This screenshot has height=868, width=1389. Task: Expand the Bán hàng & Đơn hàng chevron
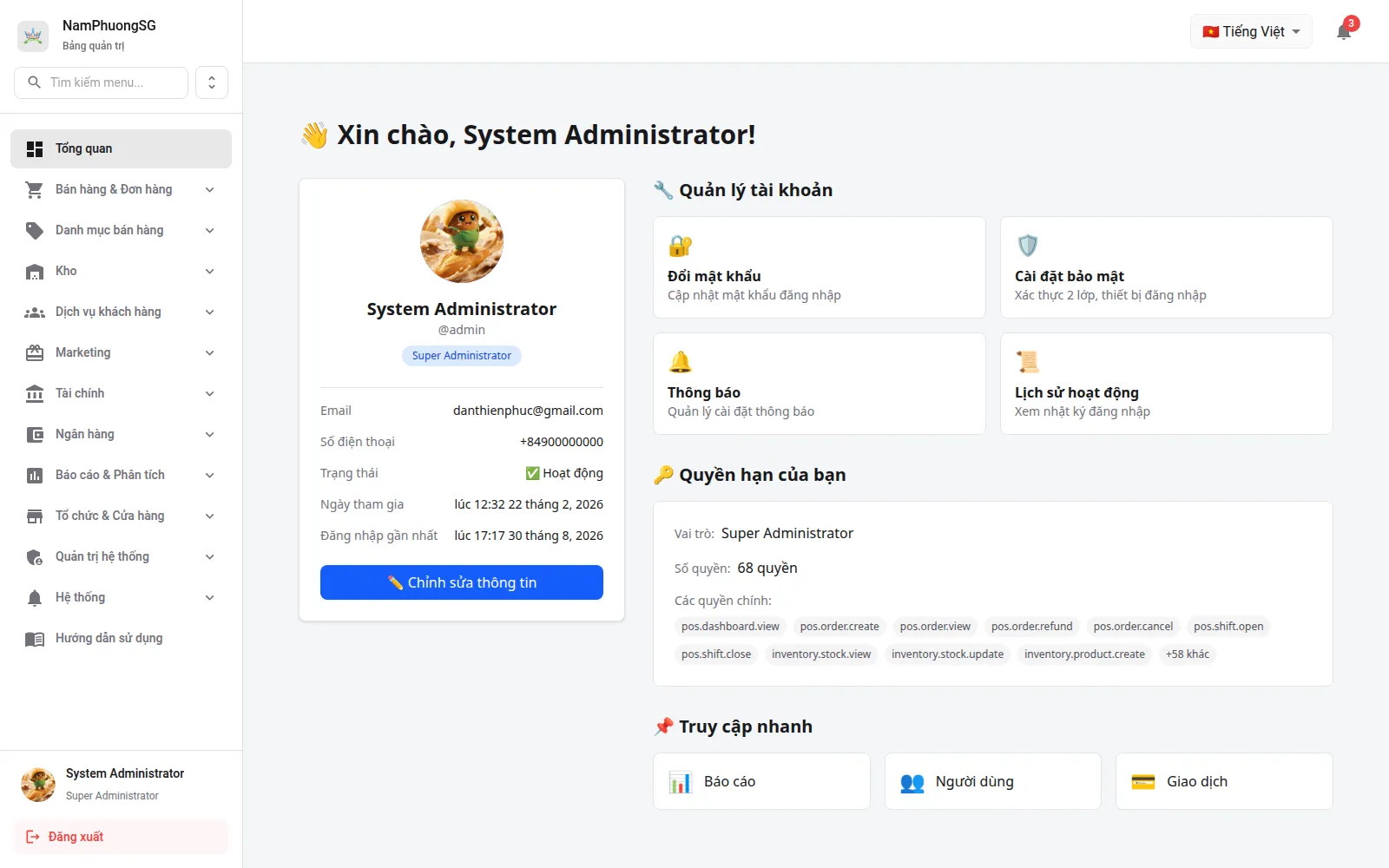[x=209, y=189]
